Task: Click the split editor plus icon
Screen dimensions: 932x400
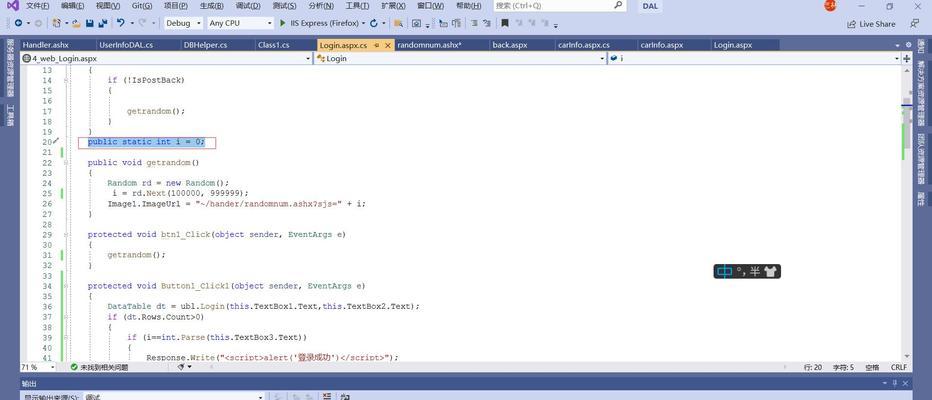Action: pyautogui.click(x=906, y=59)
